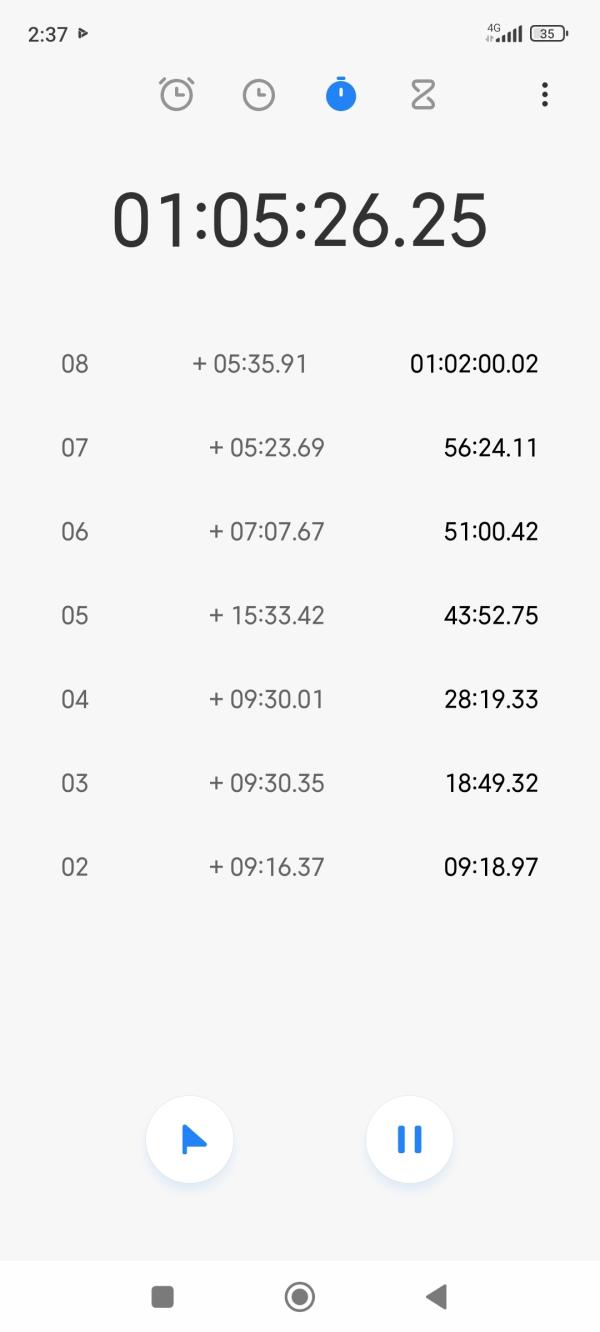600x1332 pixels.
Task: Tap lap 07 total time 56:24.11
Action: pyautogui.click(x=491, y=447)
